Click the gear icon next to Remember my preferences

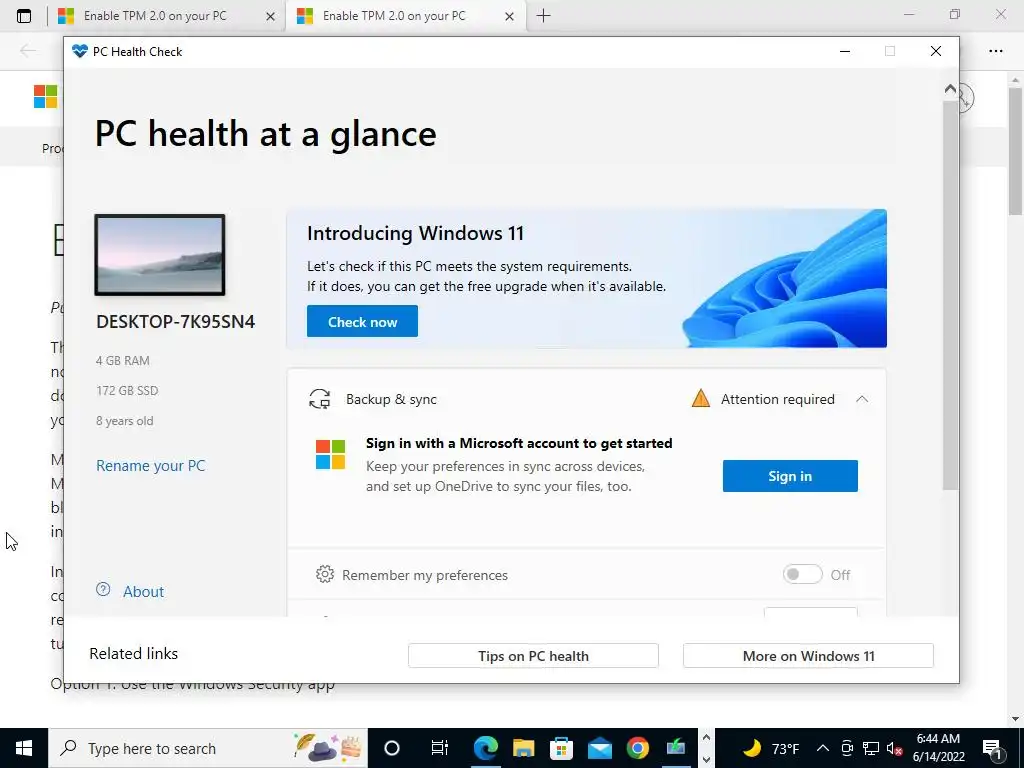pyautogui.click(x=325, y=574)
